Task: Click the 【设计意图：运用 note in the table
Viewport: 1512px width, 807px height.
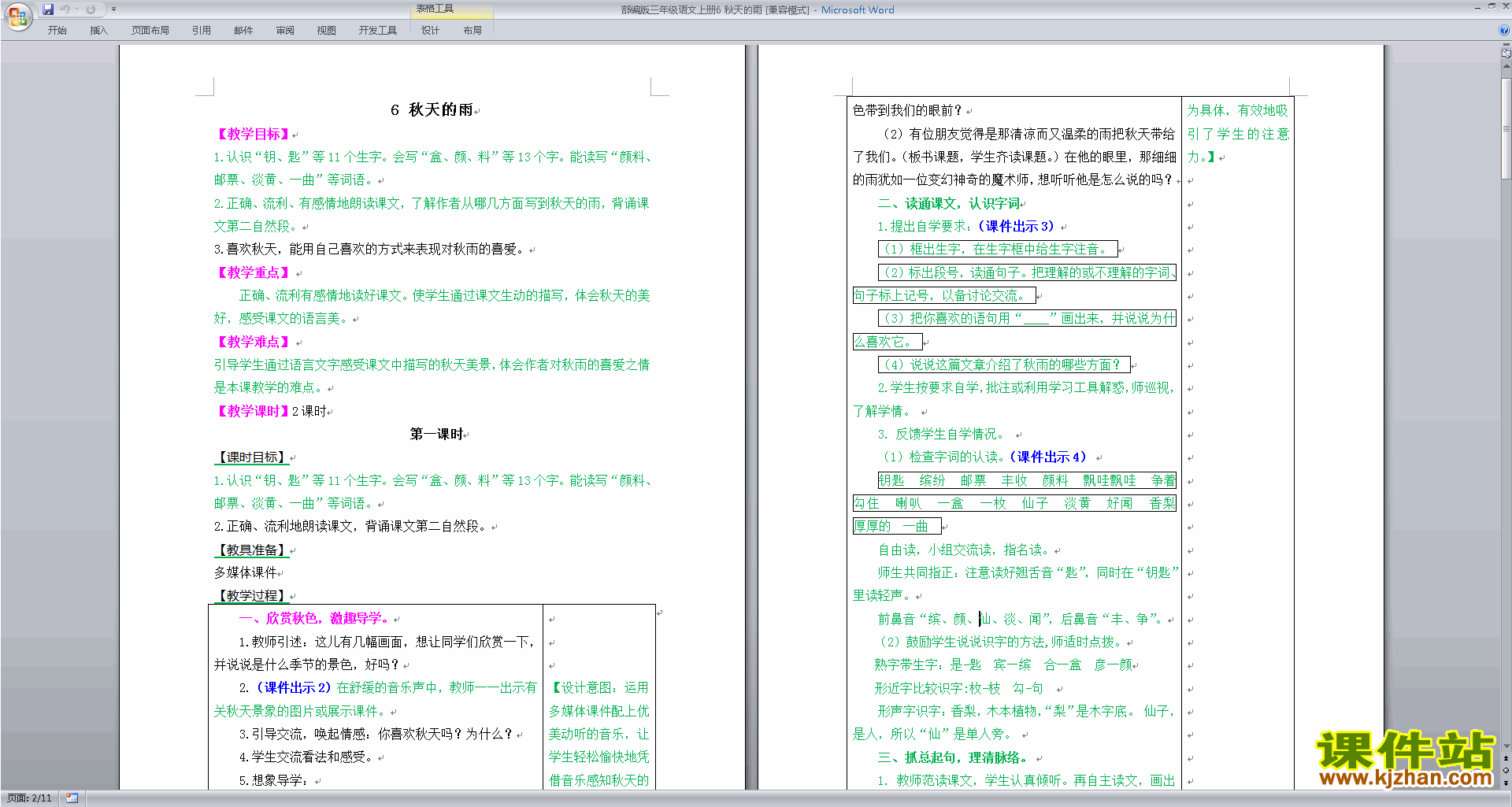Action: tap(599, 687)
